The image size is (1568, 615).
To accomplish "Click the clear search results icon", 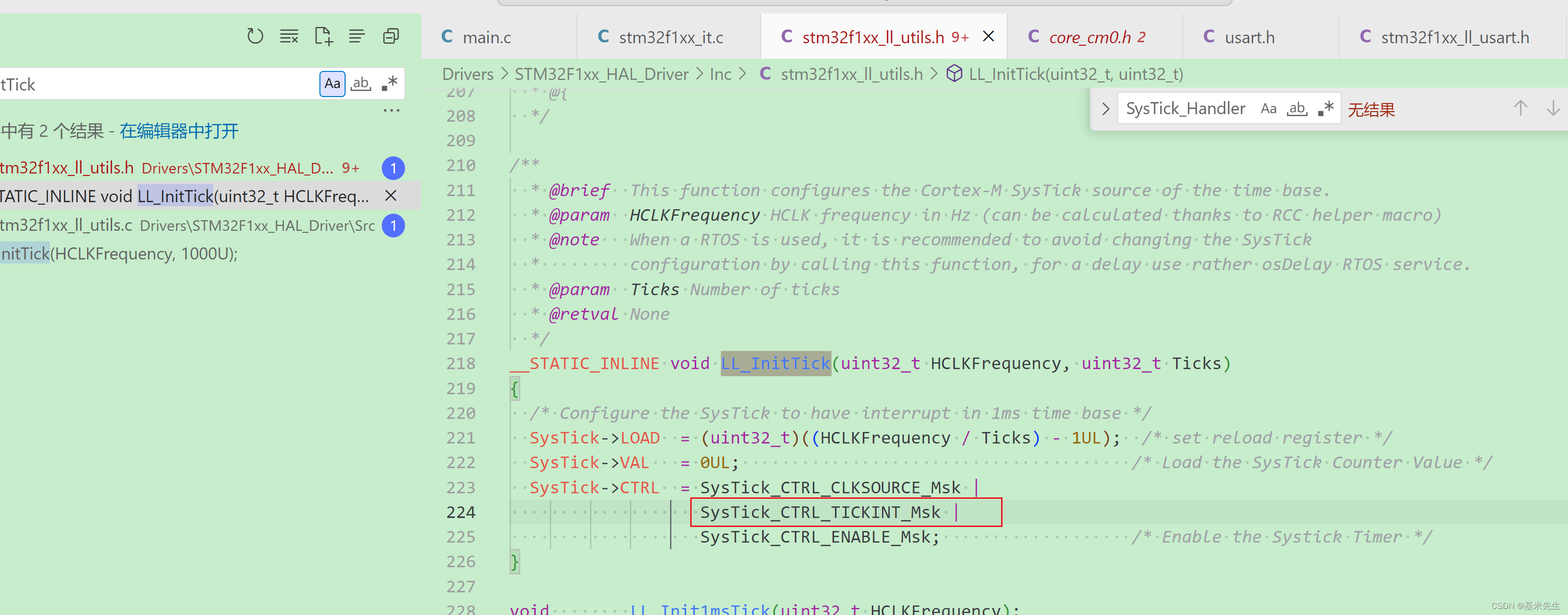I will click(x=289, y=37).
